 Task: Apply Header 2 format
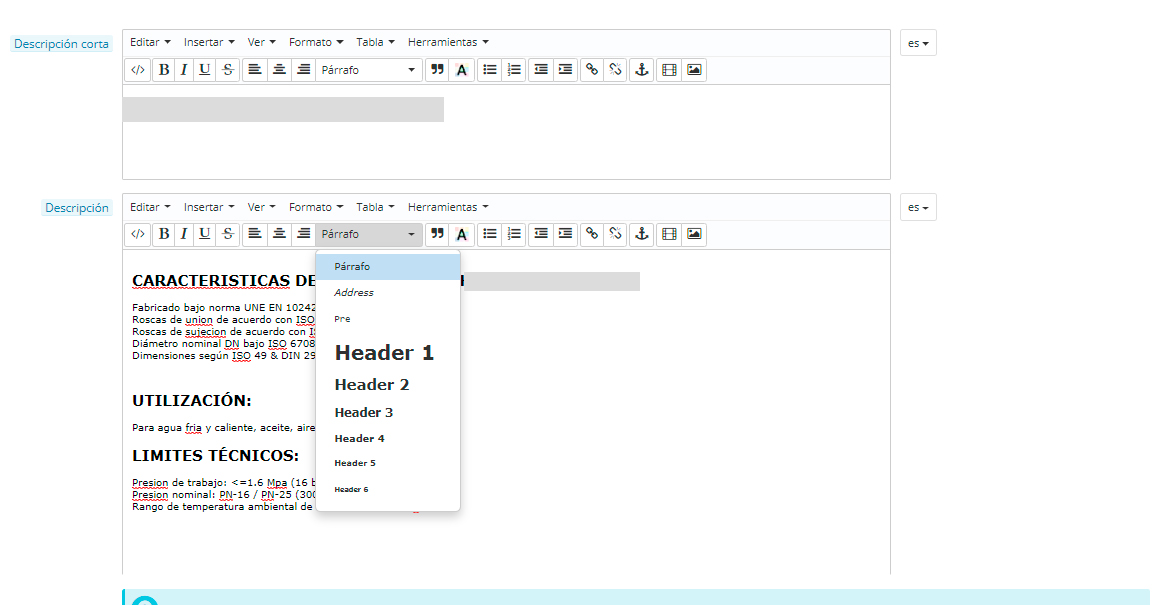click(x=388, y=384)
